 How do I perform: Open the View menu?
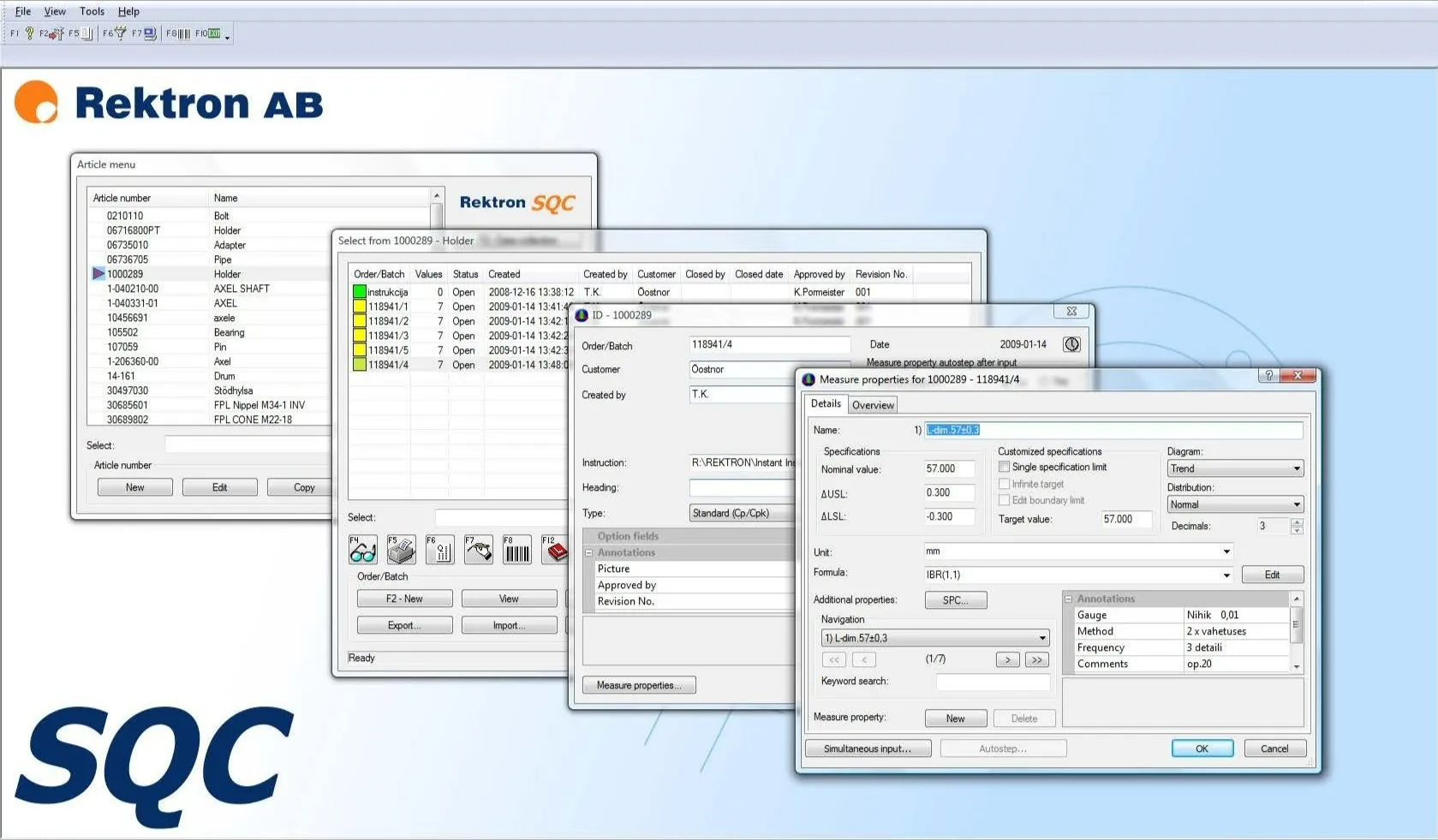point(55,11)
